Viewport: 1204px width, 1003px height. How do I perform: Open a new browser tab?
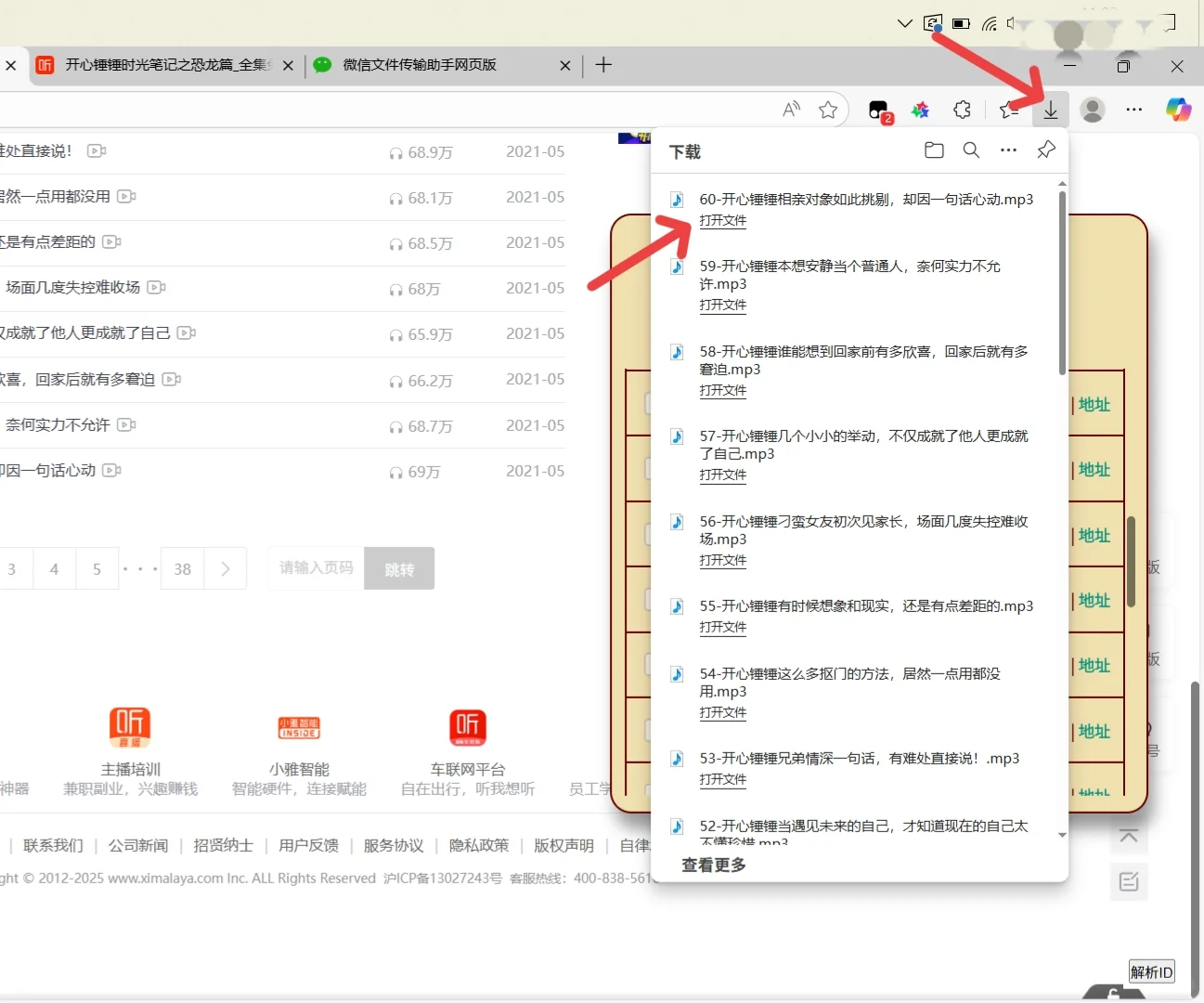tap(603, 65)
